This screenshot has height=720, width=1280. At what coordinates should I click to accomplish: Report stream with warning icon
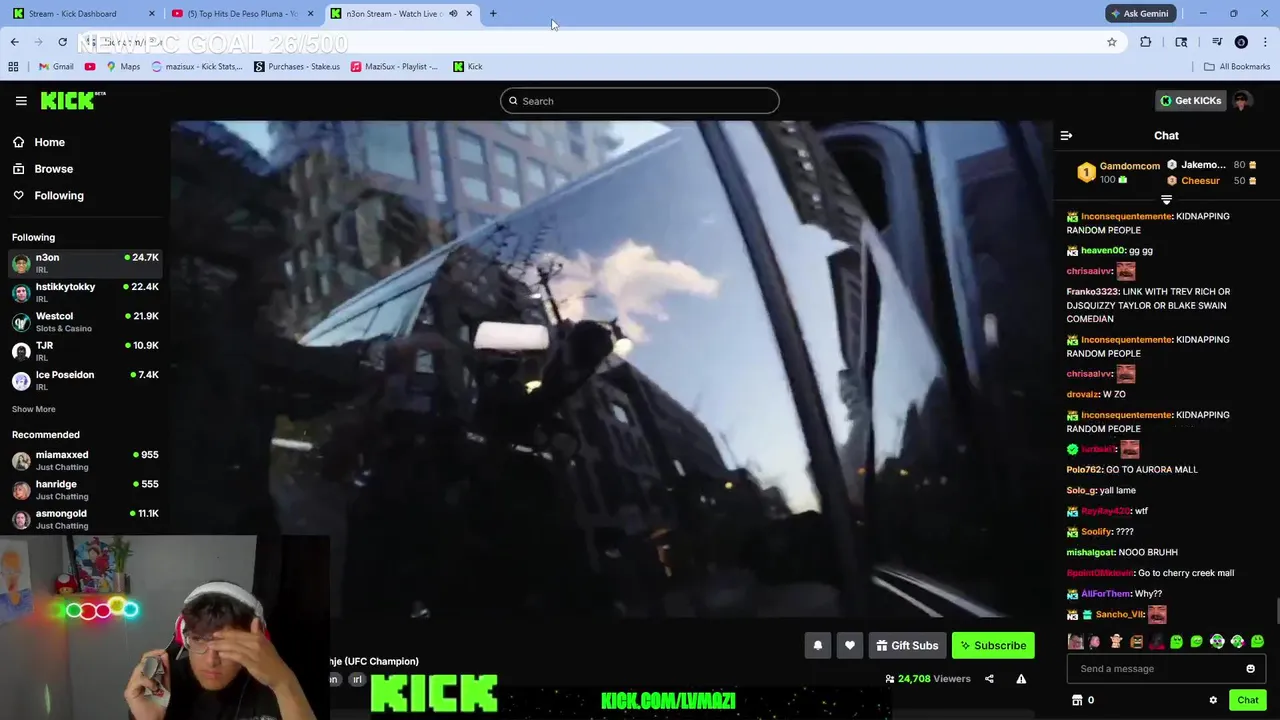[x=1021, y=679]
